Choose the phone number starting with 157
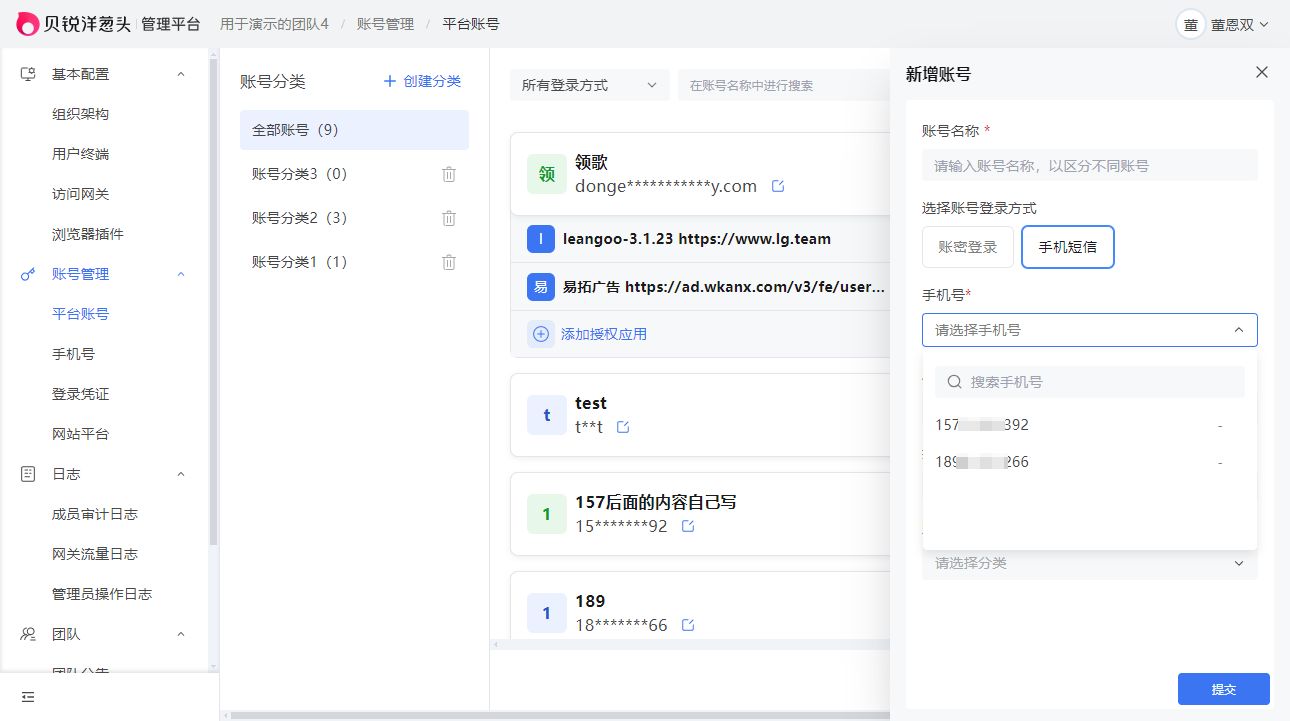This screenshot has height=721, width=1290. (x=1090, y=425)
